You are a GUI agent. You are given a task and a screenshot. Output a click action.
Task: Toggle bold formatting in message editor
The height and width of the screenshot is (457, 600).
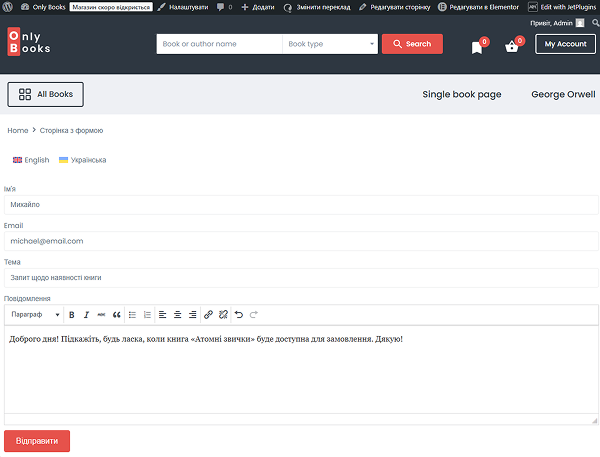click(x=71, y=315)
